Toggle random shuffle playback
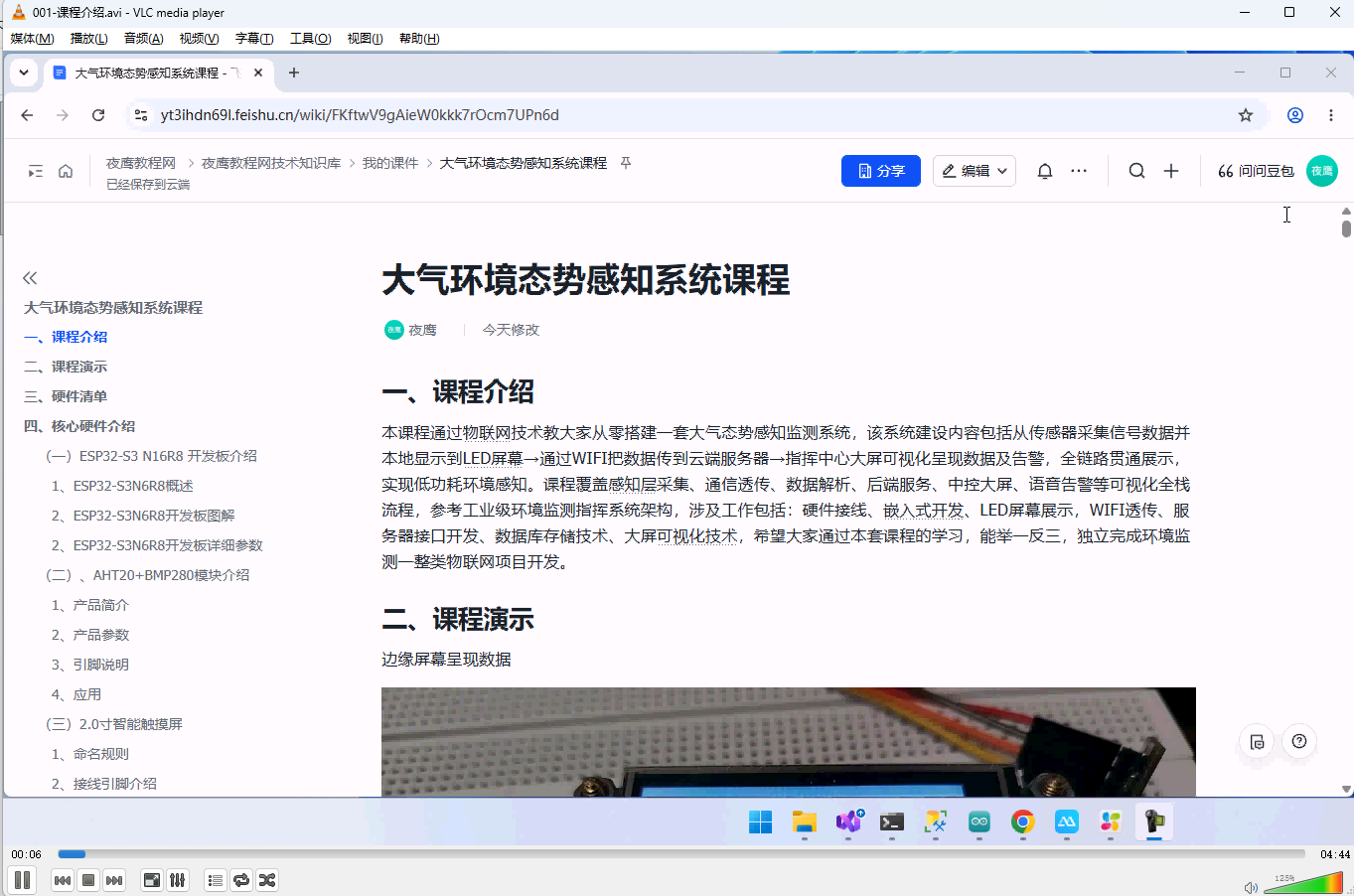Viewport: 1354px width, 896px height. tap(267, 880)
